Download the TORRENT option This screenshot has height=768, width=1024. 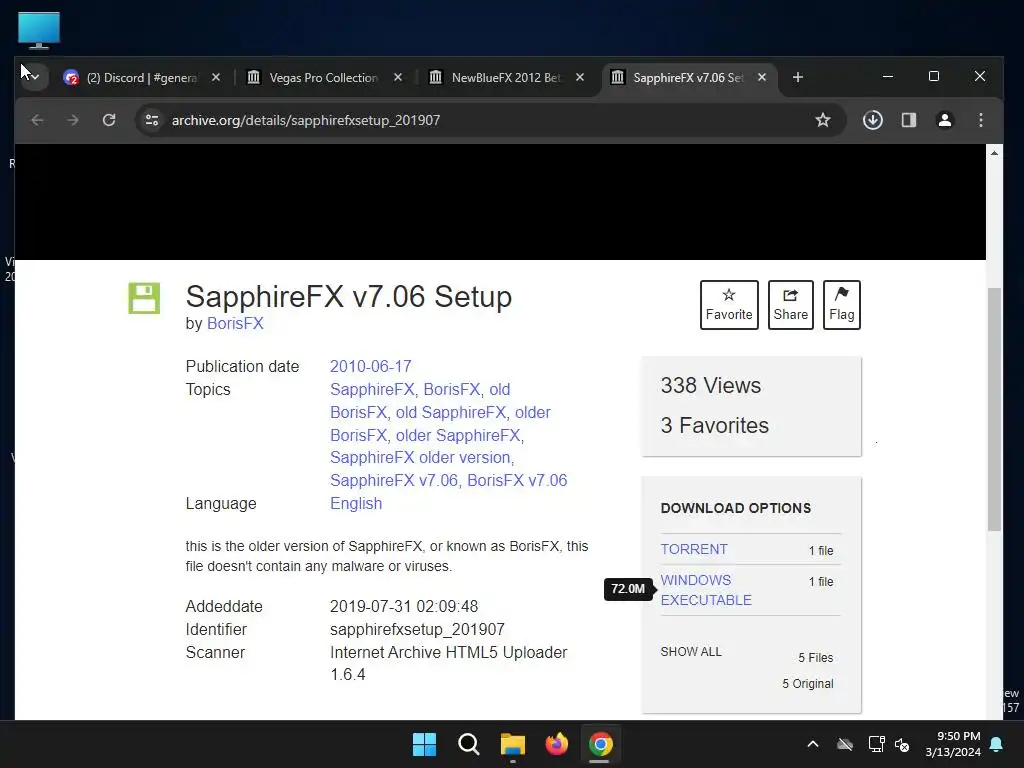point(694,549)
